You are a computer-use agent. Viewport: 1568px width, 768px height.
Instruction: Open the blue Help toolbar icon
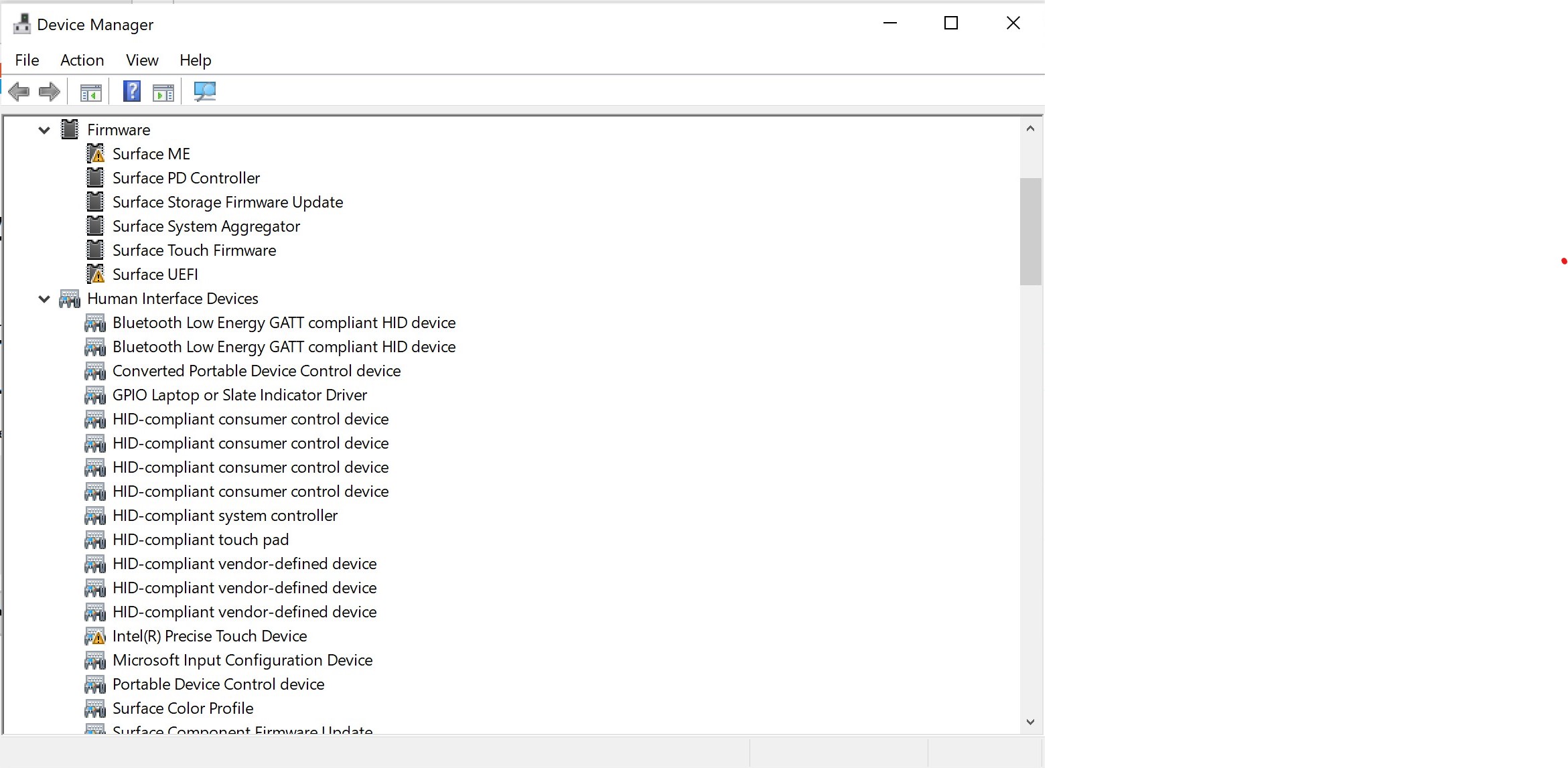click(132, 91)
